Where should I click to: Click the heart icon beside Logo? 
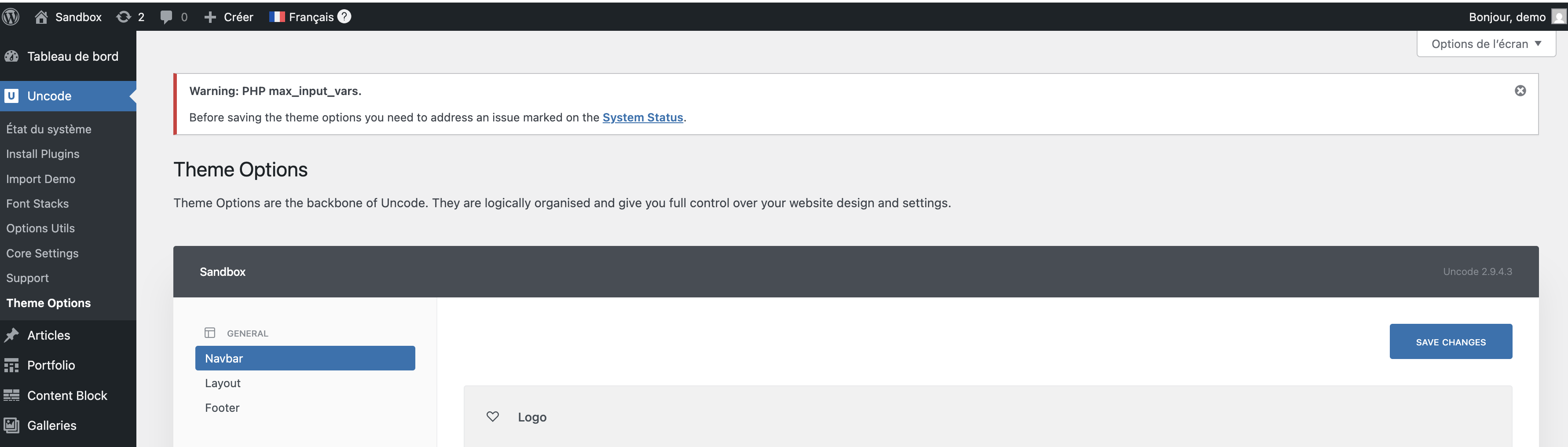click(492, 417)
